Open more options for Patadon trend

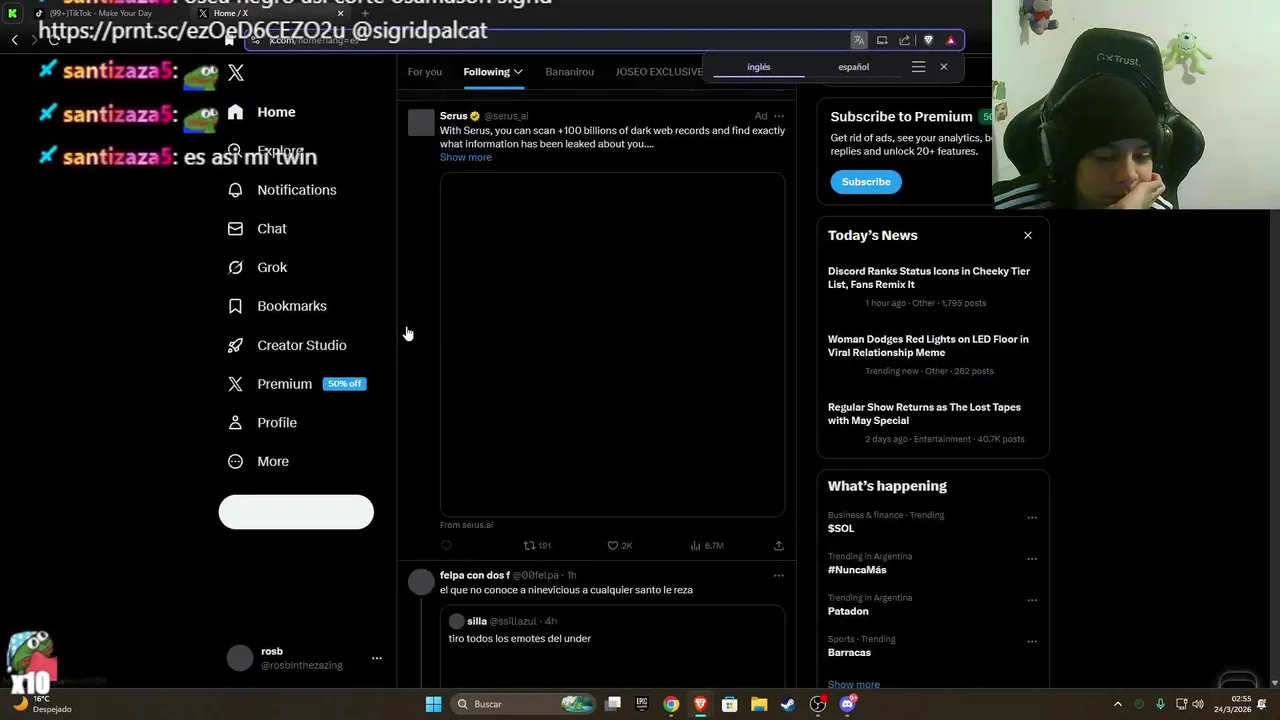(x=1032, y=600)
